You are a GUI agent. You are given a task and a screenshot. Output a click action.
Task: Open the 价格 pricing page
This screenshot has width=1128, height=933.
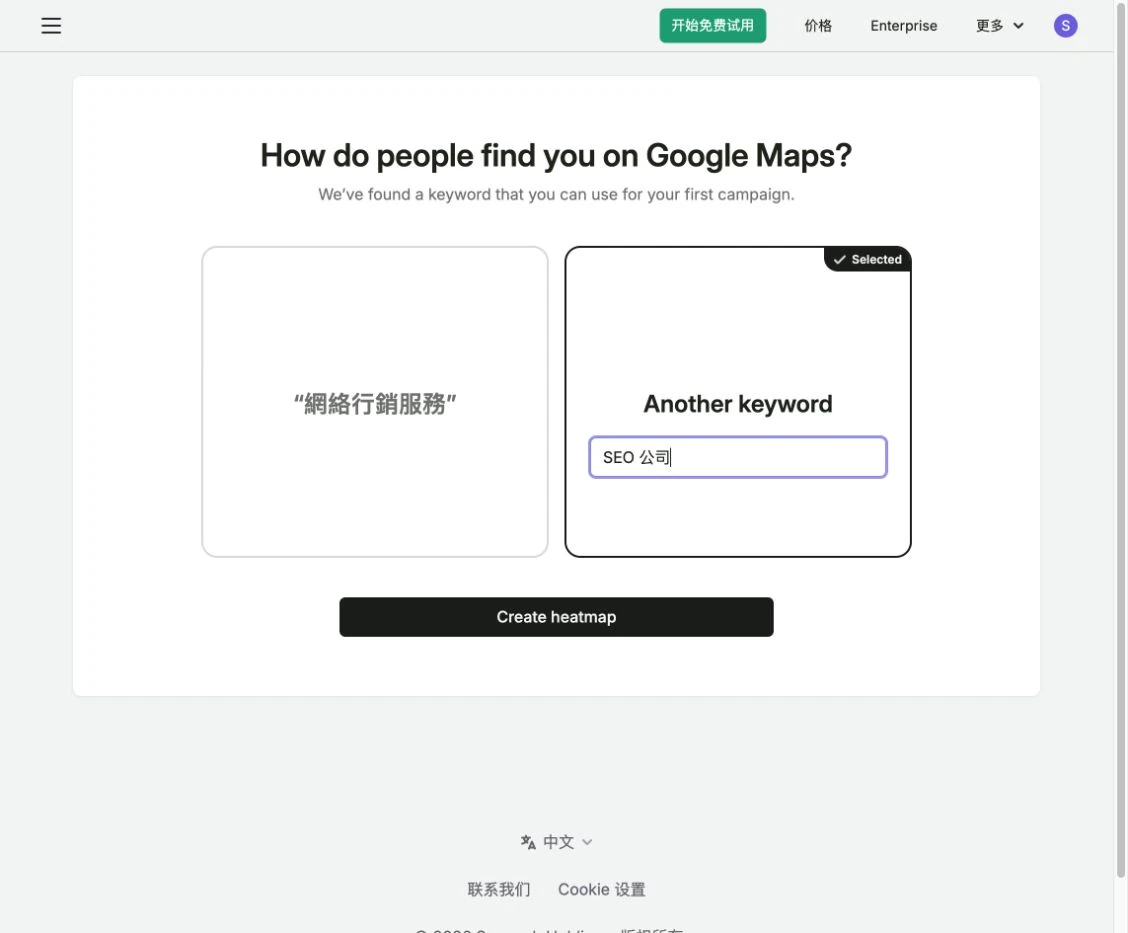(818, 26)
